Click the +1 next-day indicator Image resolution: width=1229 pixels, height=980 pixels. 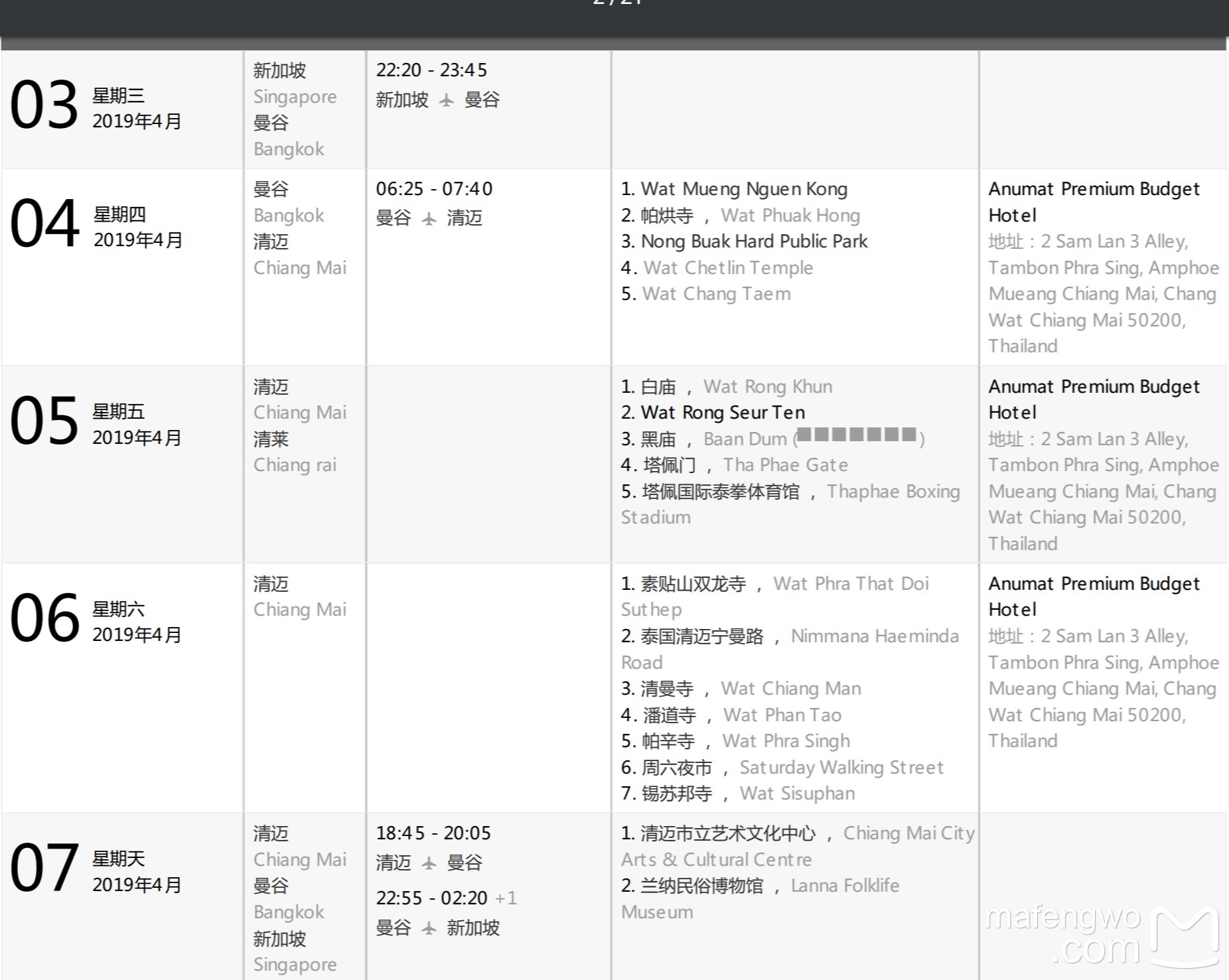(x=506, y=898)
